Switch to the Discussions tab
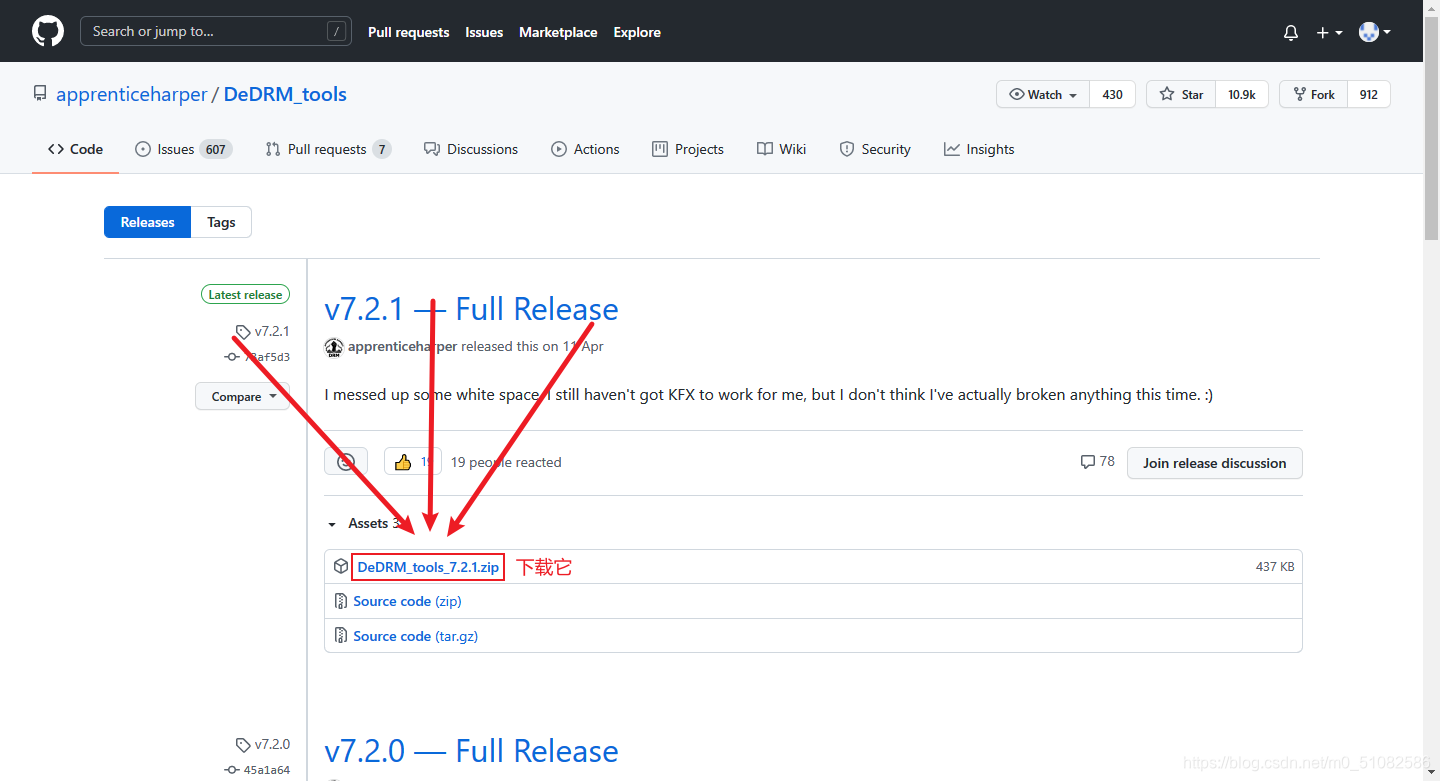Viewport: 1440px width, 781px height. [470, 149]
